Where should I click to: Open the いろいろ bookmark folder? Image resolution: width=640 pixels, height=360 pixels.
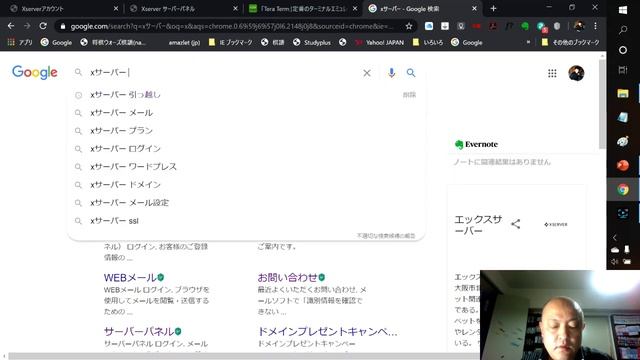pyautogui.click(x=428, y=42)
